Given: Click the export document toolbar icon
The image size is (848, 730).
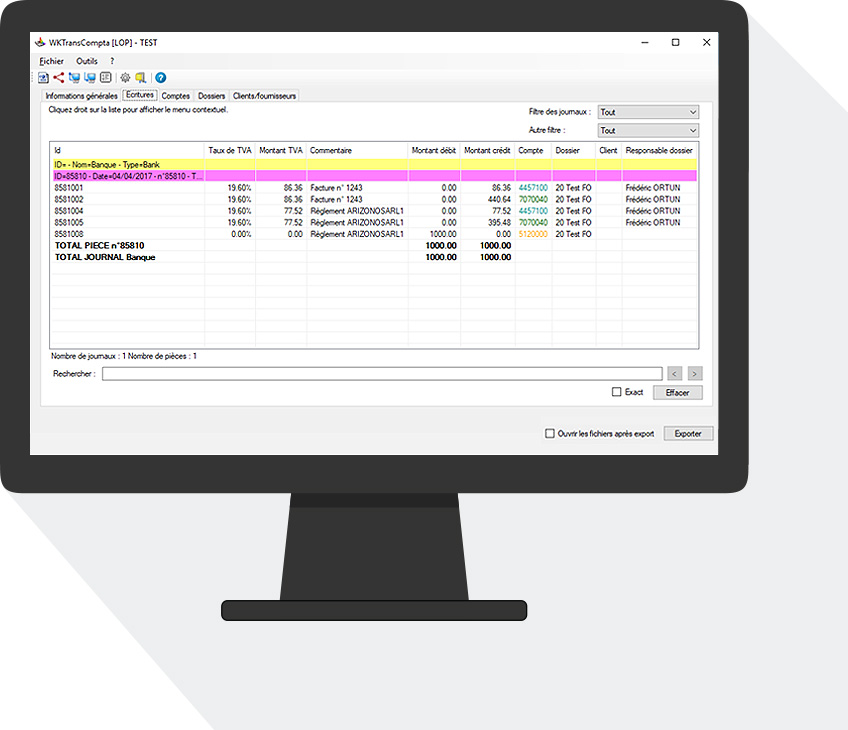Looking at the screenshot, I should tap(44, 77).
